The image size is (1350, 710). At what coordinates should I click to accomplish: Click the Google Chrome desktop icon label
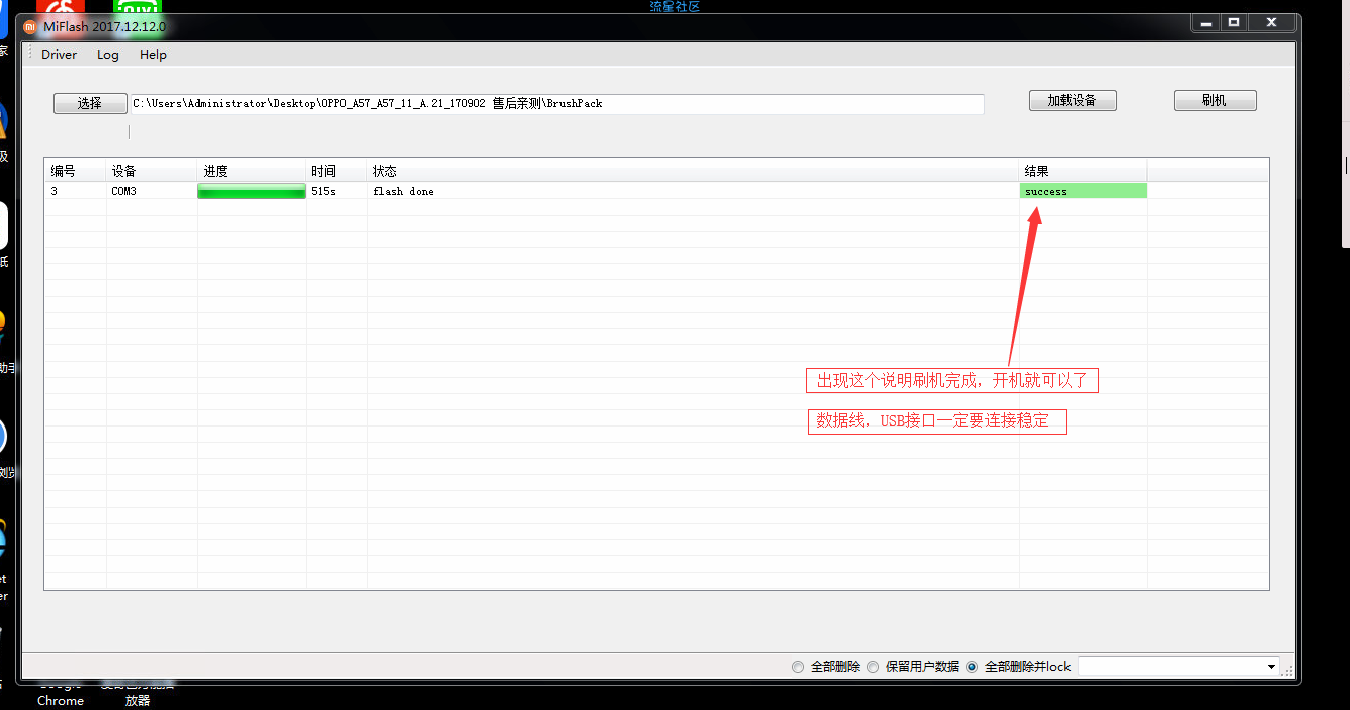60,694
